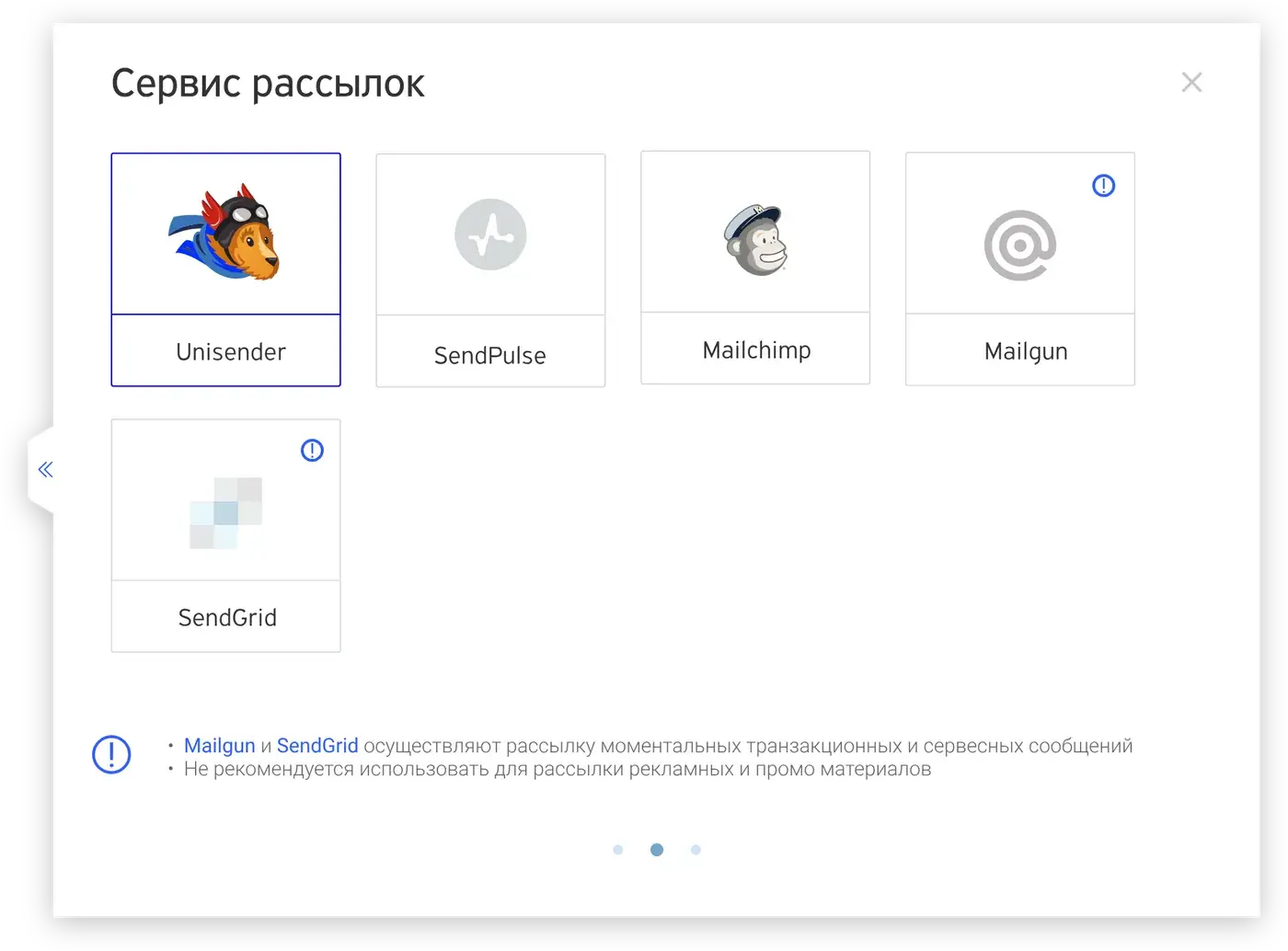Go to the first pagination dot

[x=618, y=850]
